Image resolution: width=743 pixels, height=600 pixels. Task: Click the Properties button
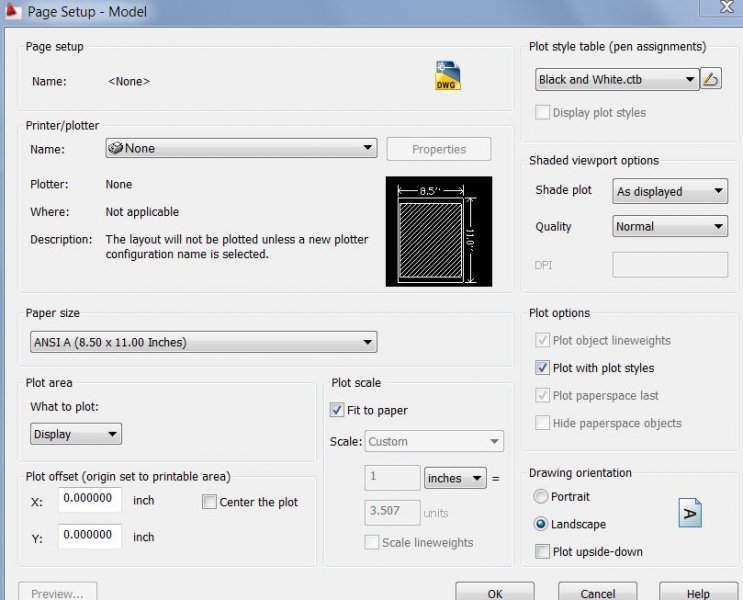tap(439, 149)
